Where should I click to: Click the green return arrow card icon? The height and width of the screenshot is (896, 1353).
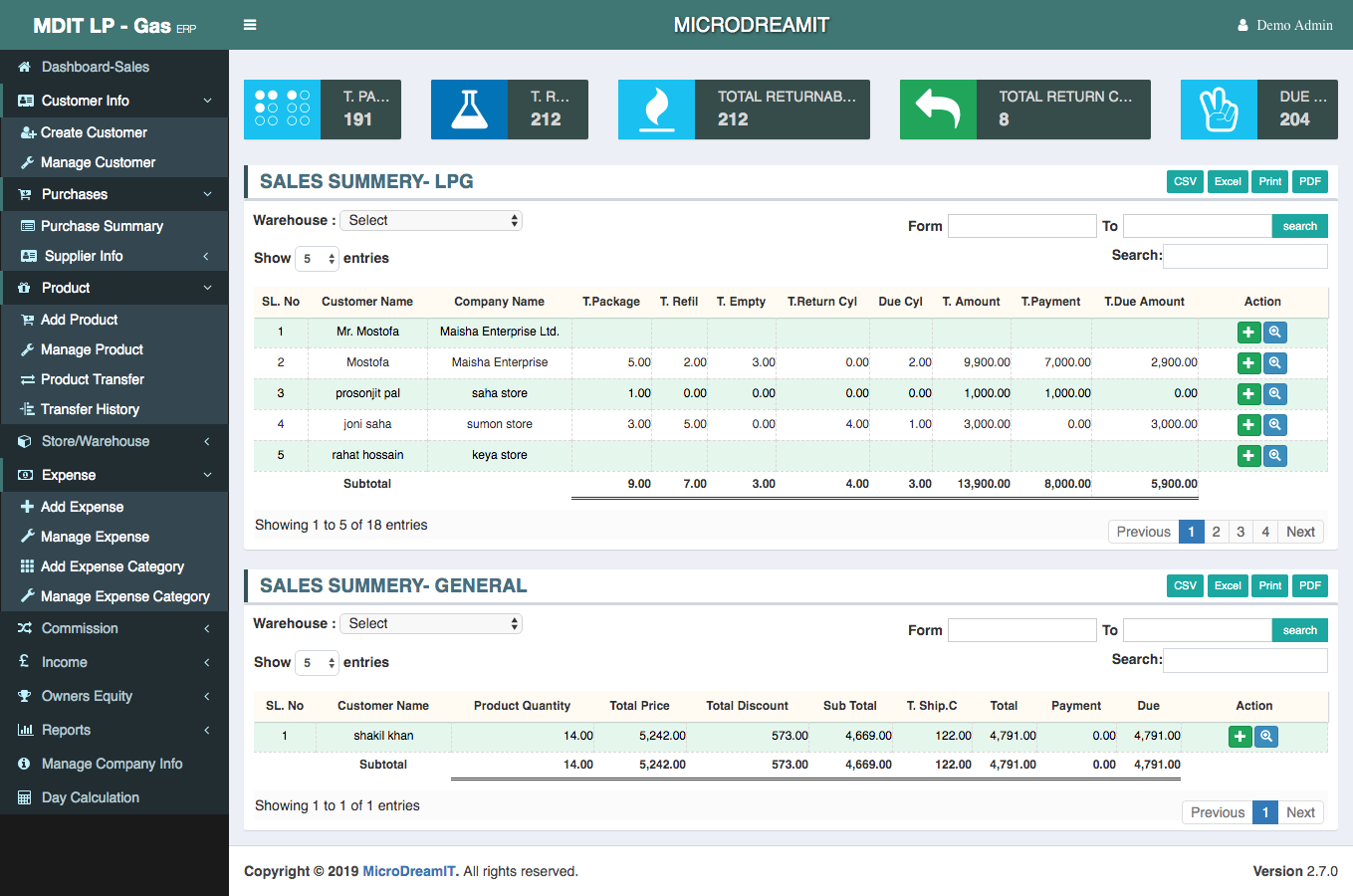click(x=938, y=110)
